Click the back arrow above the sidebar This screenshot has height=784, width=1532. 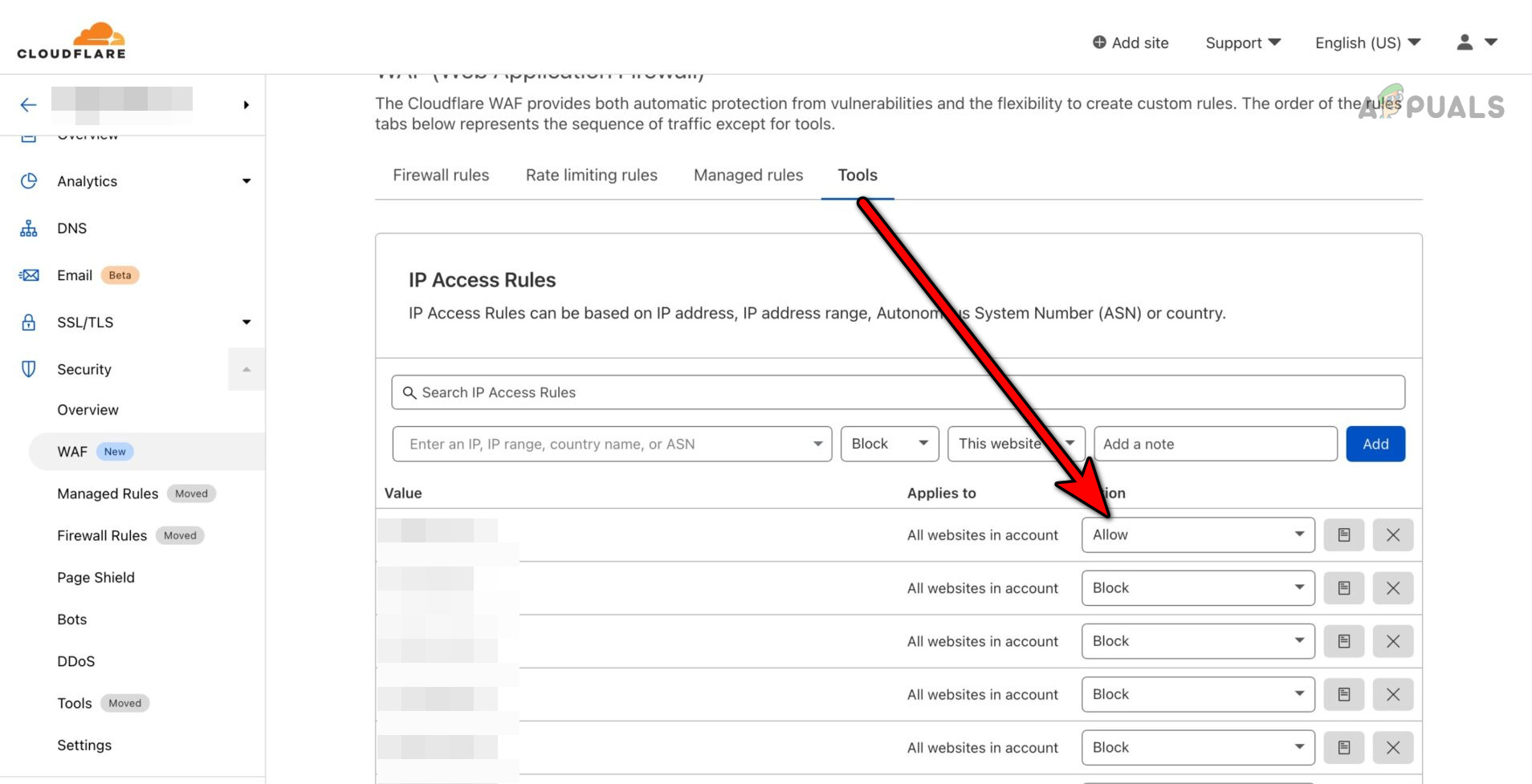click(28, 104)
